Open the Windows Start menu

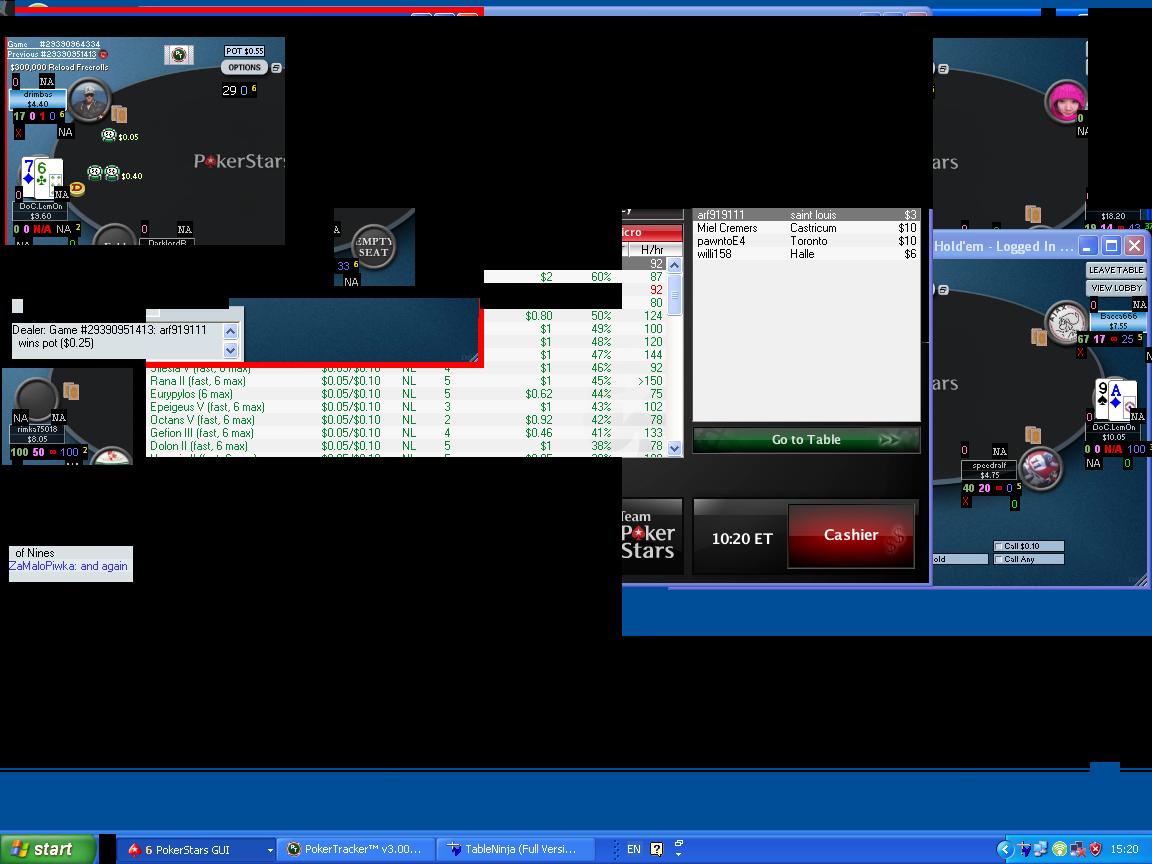pos(48,849)
